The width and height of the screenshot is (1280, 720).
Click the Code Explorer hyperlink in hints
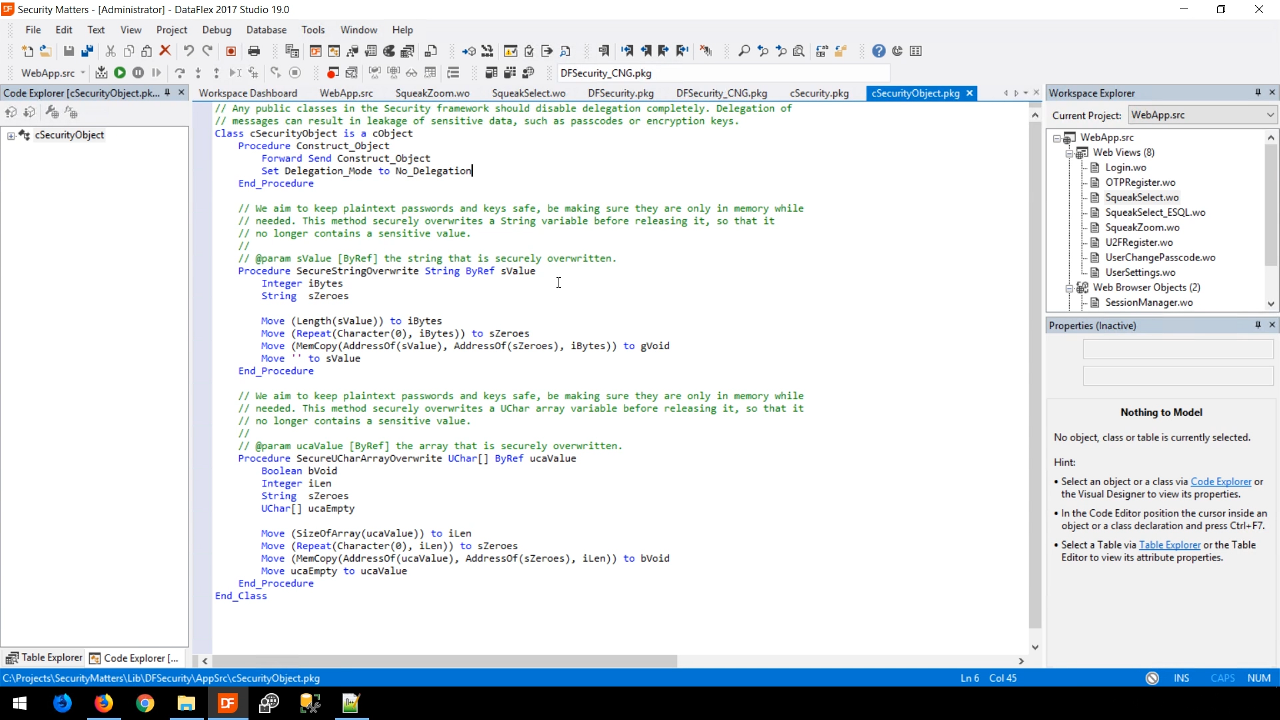click(1220, 482)
